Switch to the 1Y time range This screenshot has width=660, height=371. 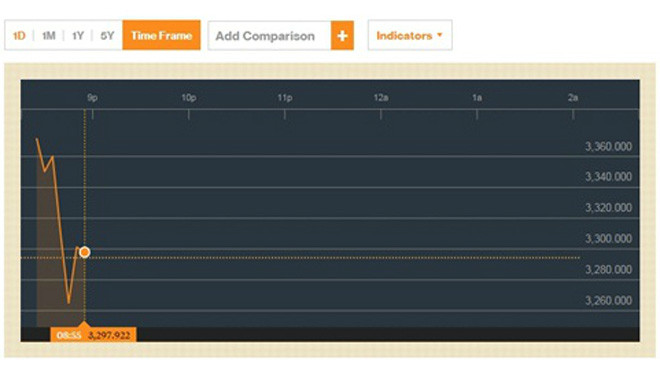(x=77, y=36)
